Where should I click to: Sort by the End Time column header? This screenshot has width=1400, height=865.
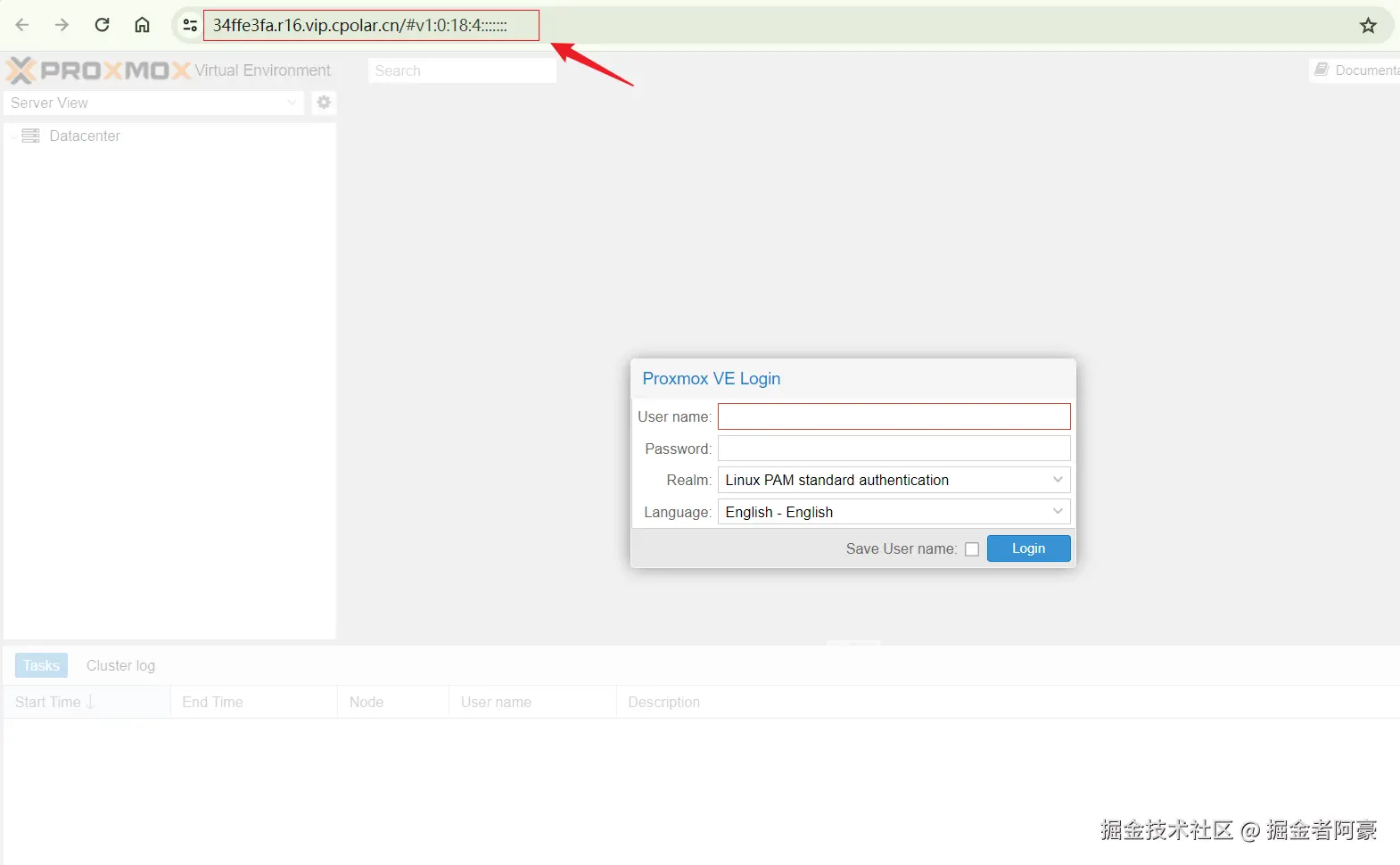point(253,702)
